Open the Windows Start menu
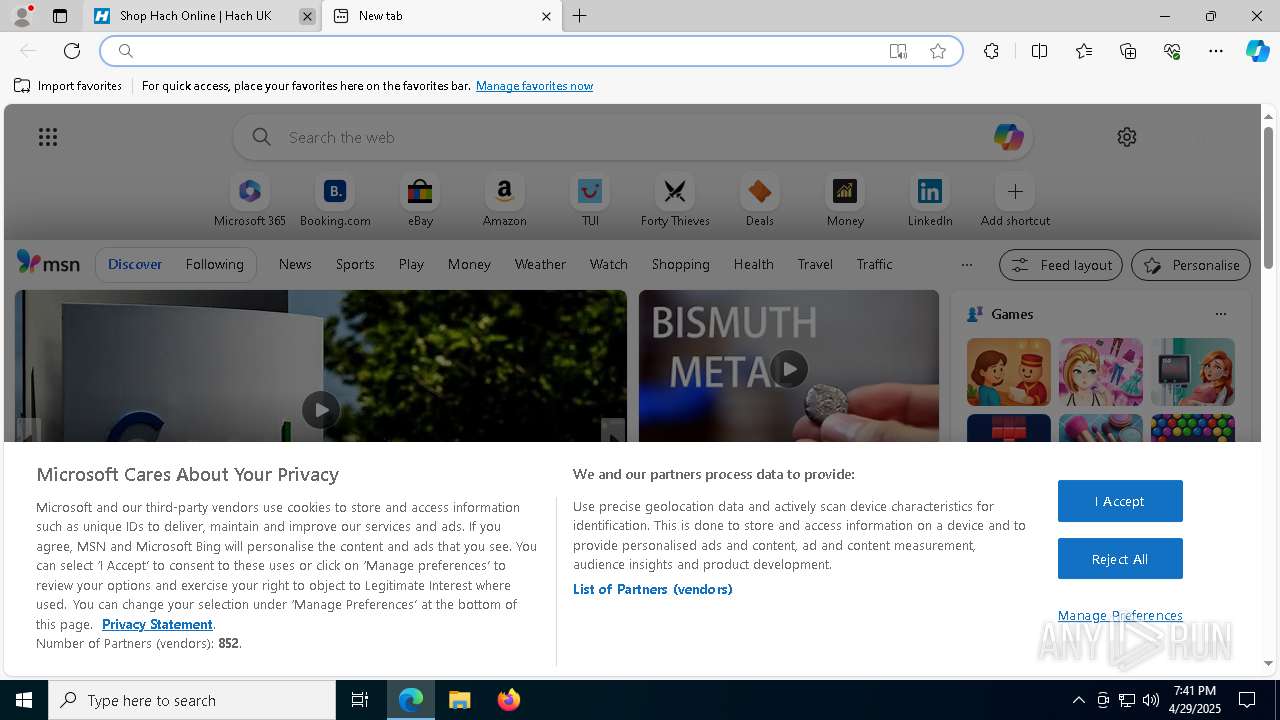 24,700
